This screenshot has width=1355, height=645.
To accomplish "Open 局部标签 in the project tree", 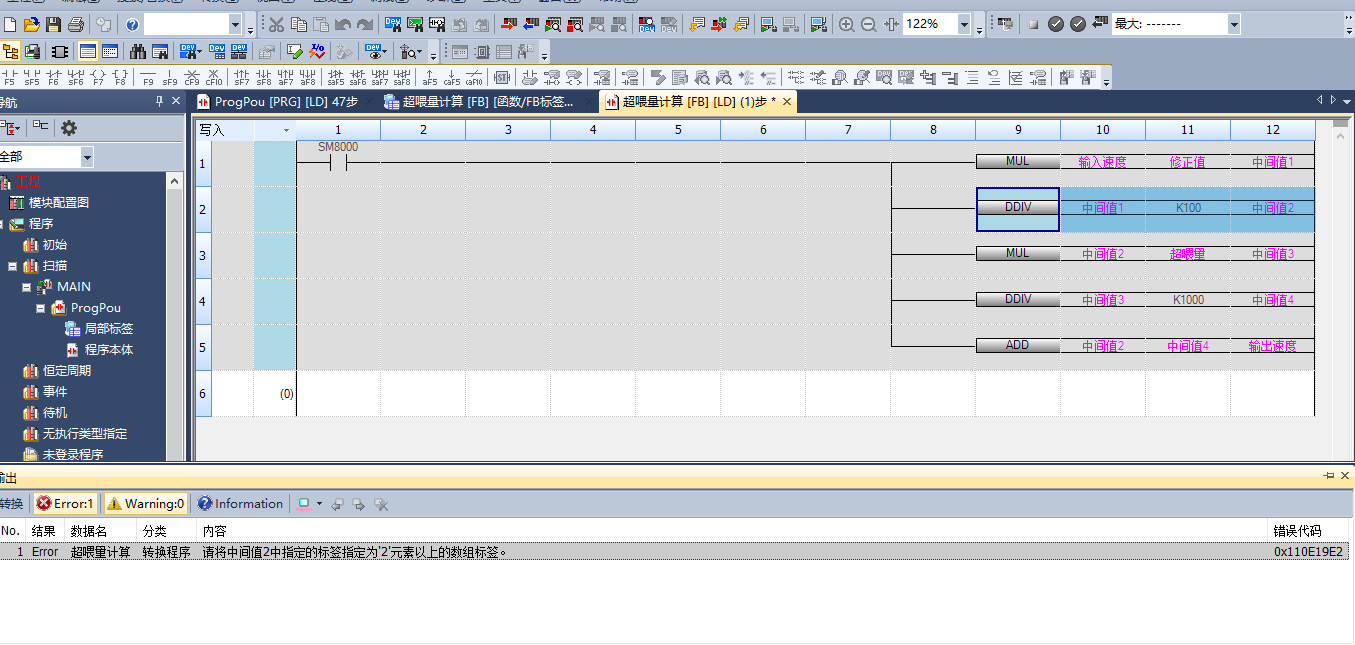I will coord(108,329).
